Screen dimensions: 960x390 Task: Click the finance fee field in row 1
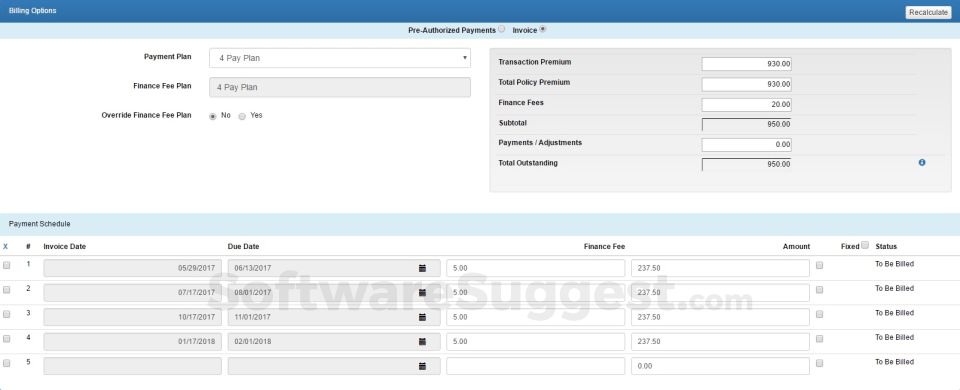point(536,268)
